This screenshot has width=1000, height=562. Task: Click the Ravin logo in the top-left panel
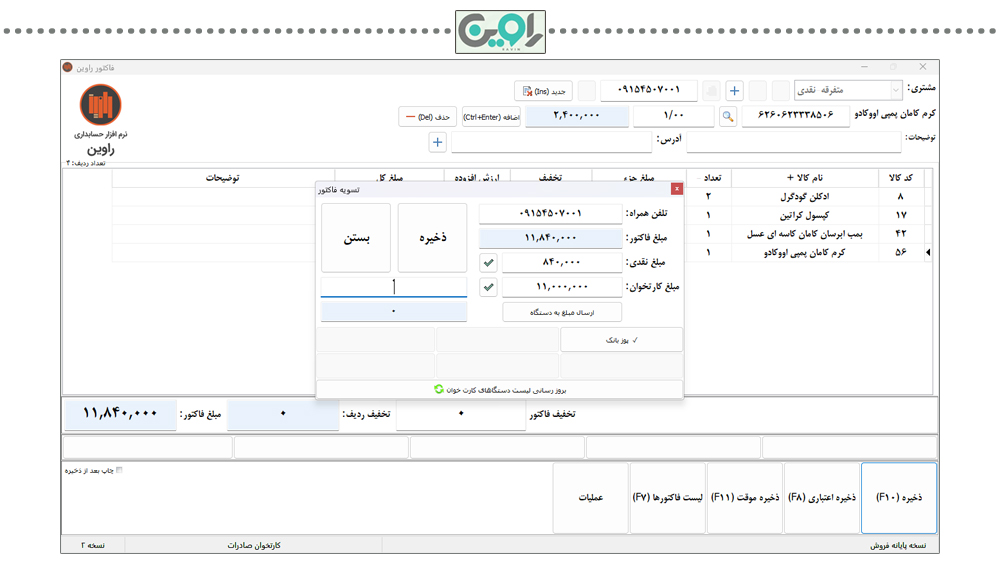[100, 105]
